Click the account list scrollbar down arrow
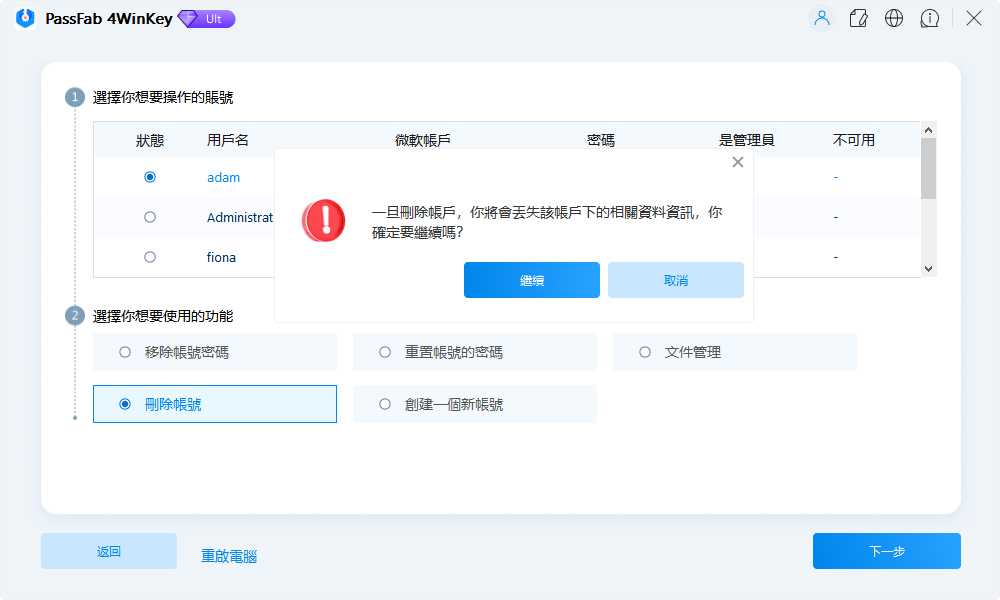The image size is (1000, 600). (x=928, y=268)
